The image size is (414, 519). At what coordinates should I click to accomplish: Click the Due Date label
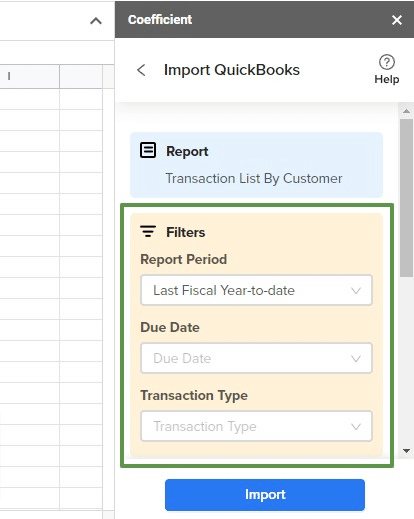coord(170,327)
